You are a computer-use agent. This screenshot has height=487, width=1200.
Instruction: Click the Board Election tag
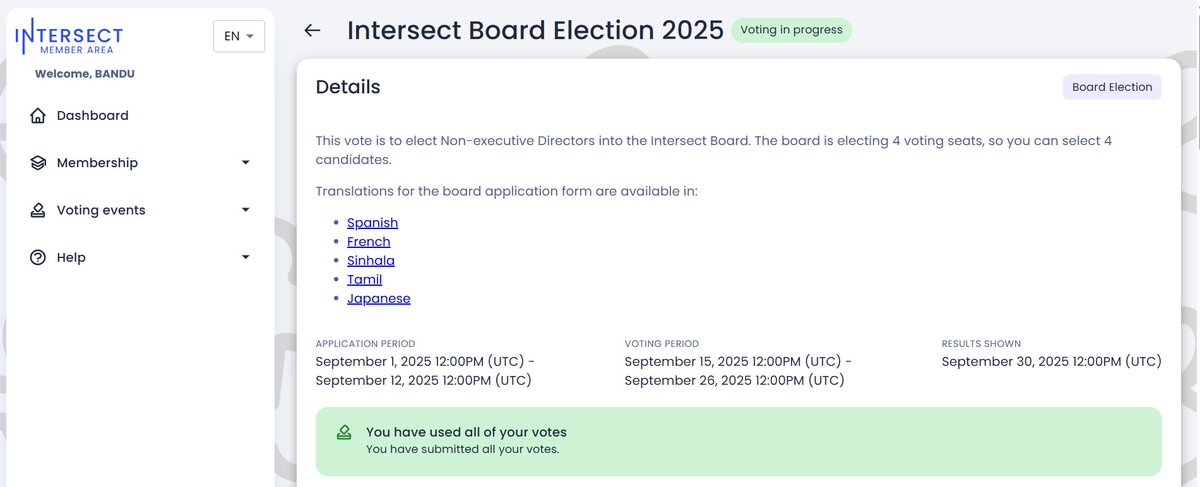[x=1112, y=87]
